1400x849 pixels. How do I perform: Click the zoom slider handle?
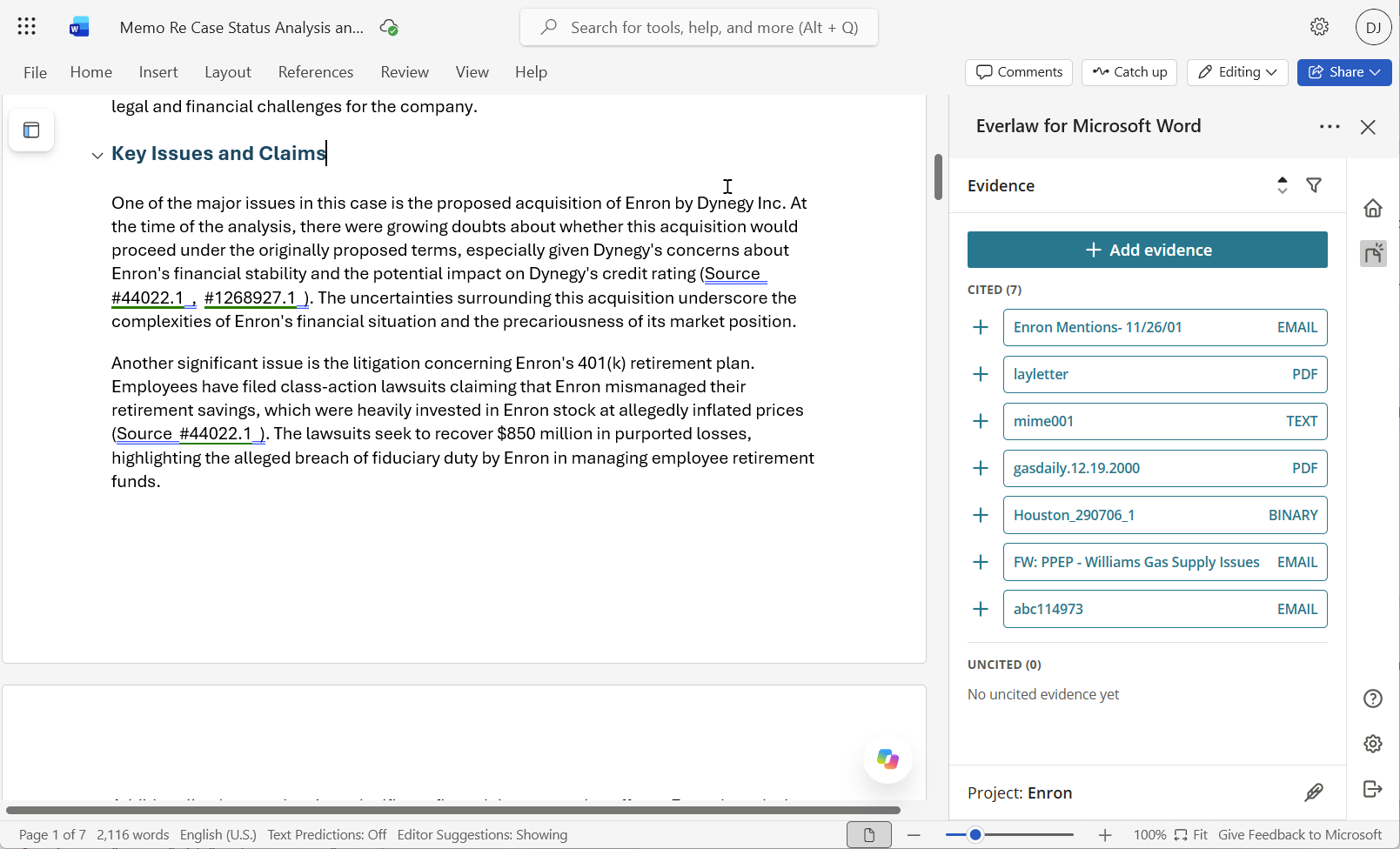point(975,835)
